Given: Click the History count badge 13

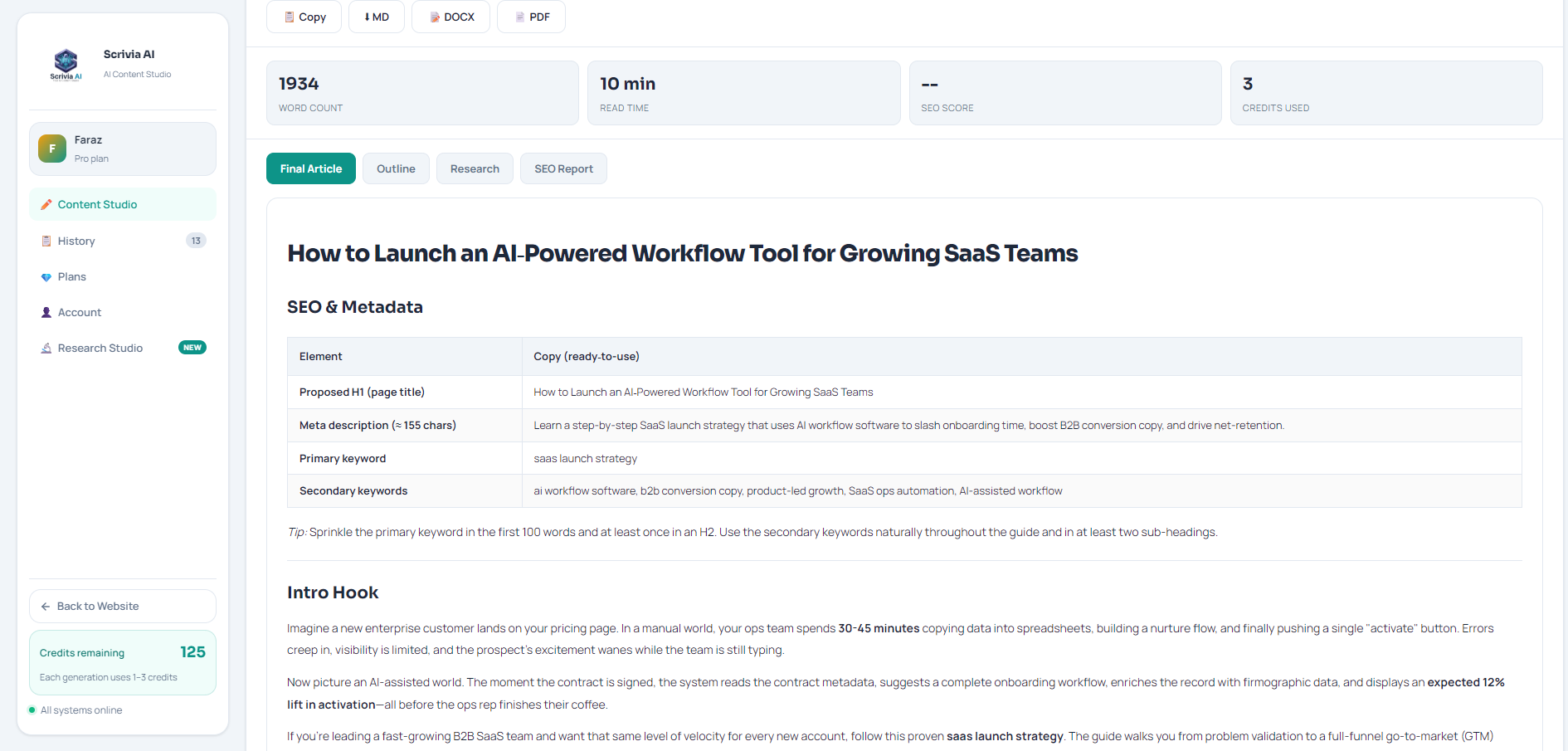Looking at the screenshot, I should coord(196,241).
